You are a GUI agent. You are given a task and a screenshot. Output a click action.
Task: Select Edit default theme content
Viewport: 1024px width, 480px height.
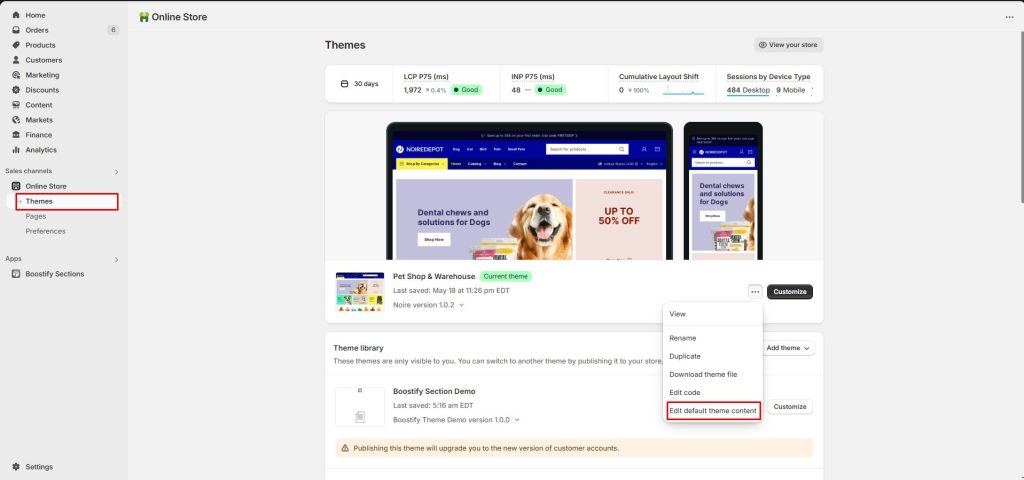713,411
